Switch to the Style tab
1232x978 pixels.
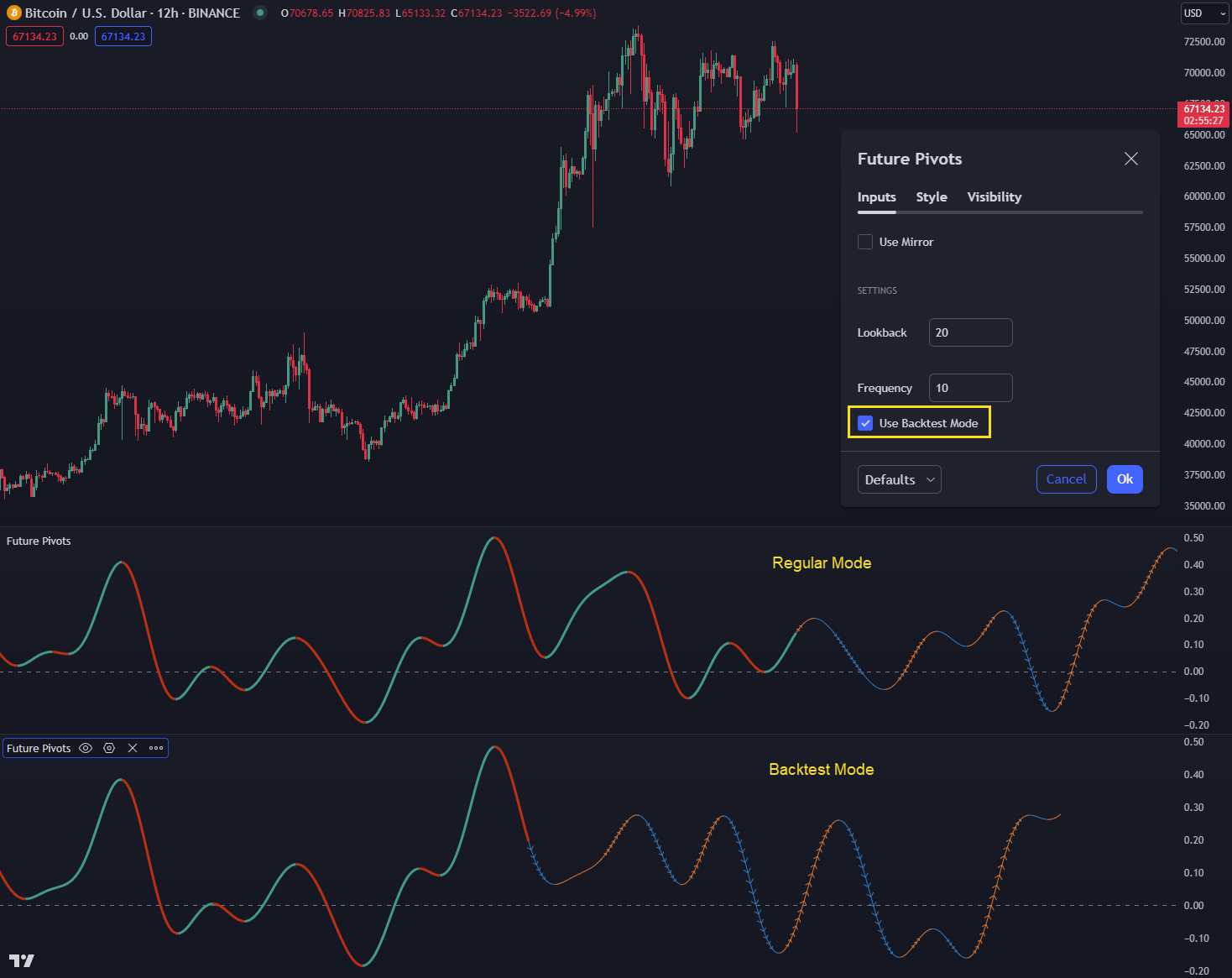click(932, 196)
